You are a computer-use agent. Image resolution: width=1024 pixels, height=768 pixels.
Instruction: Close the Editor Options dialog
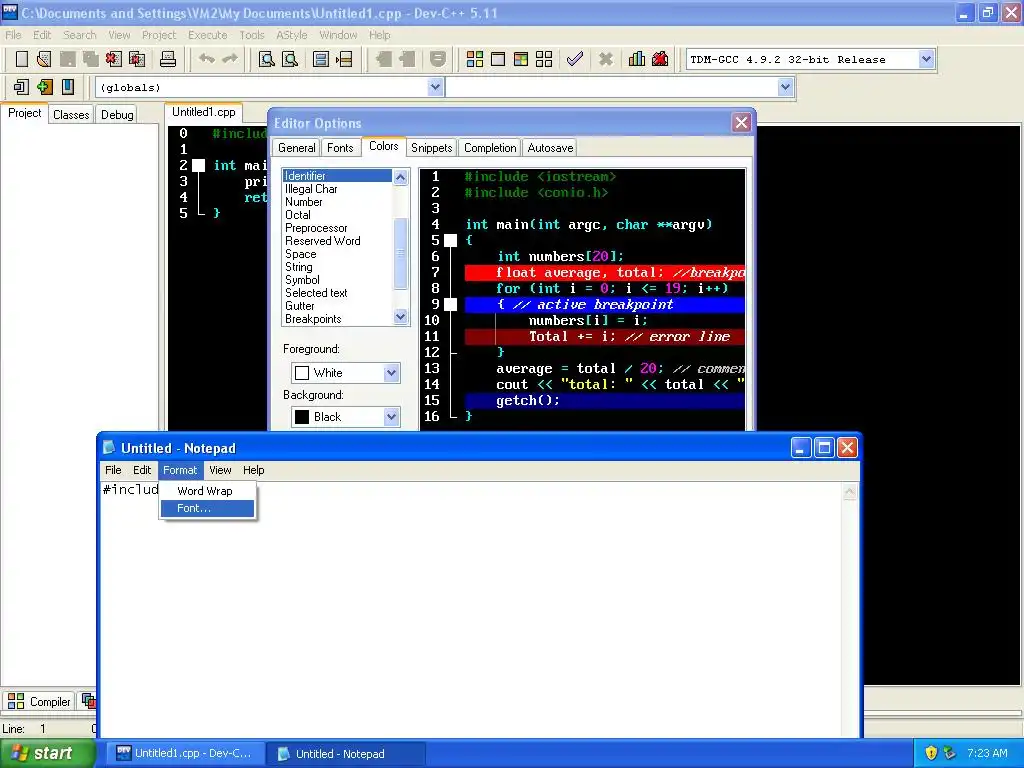pyautogui.click(x=741, y=123)
